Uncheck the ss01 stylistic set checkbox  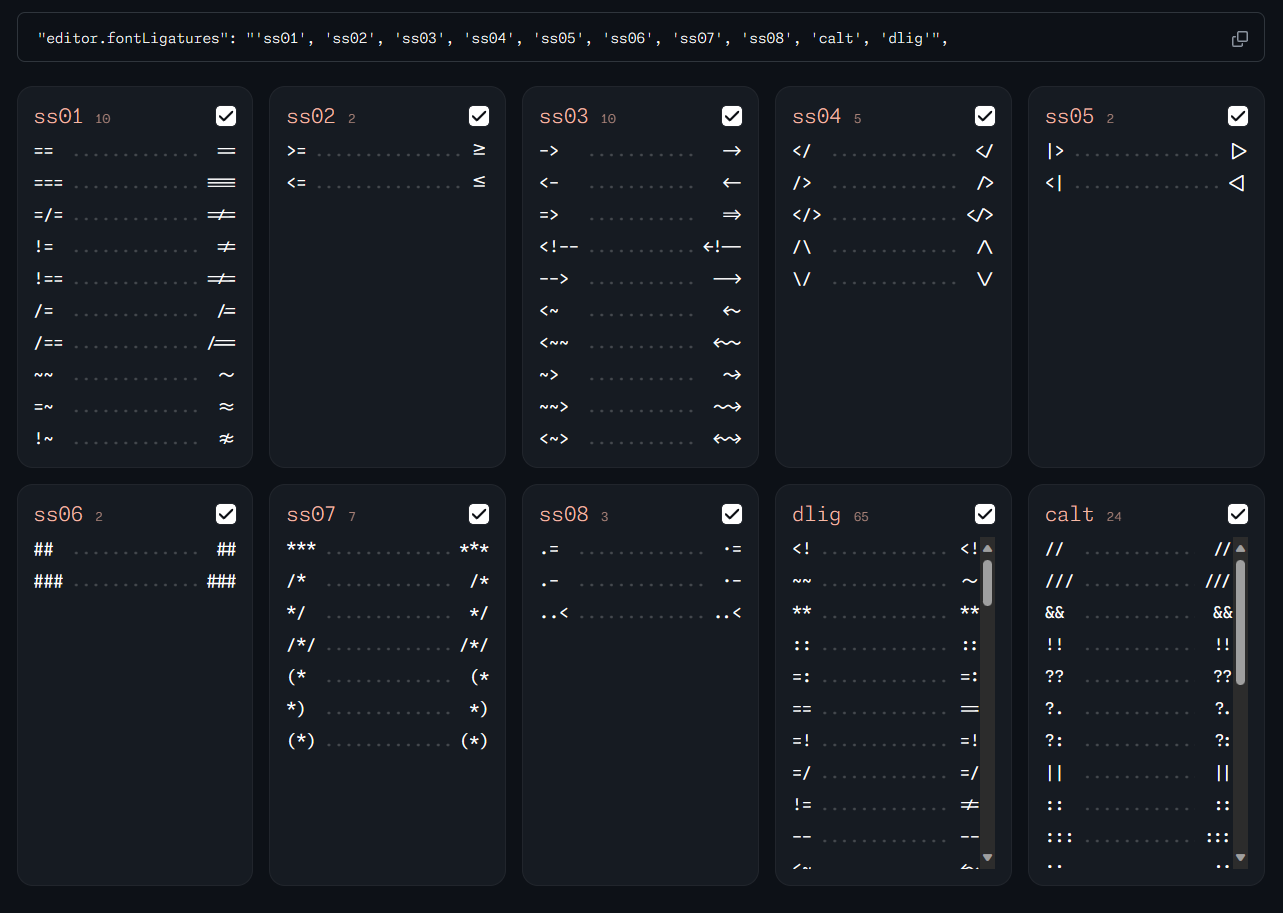point(226,116)
